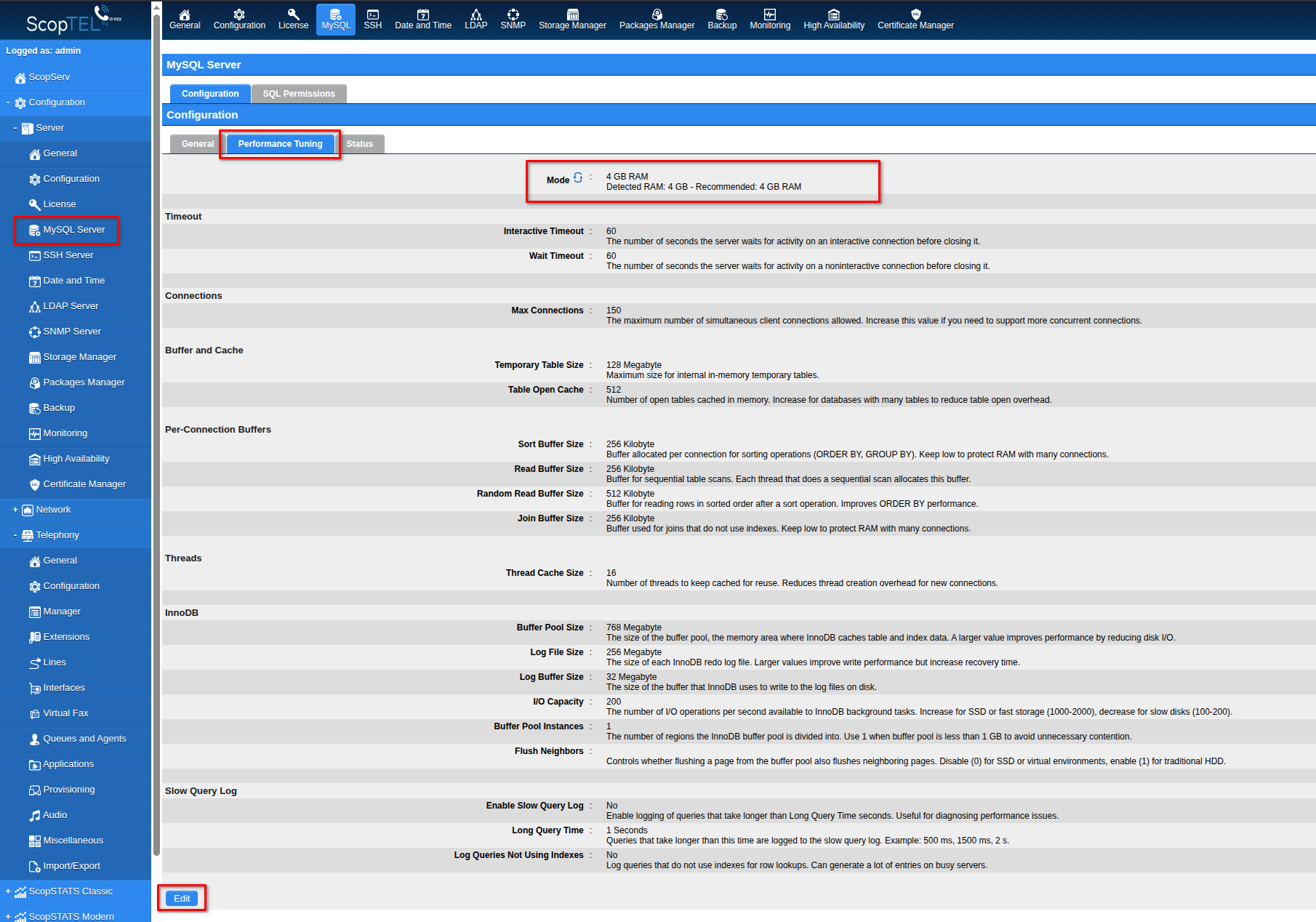Open SSH Server in the sidebar

[61, 255]
